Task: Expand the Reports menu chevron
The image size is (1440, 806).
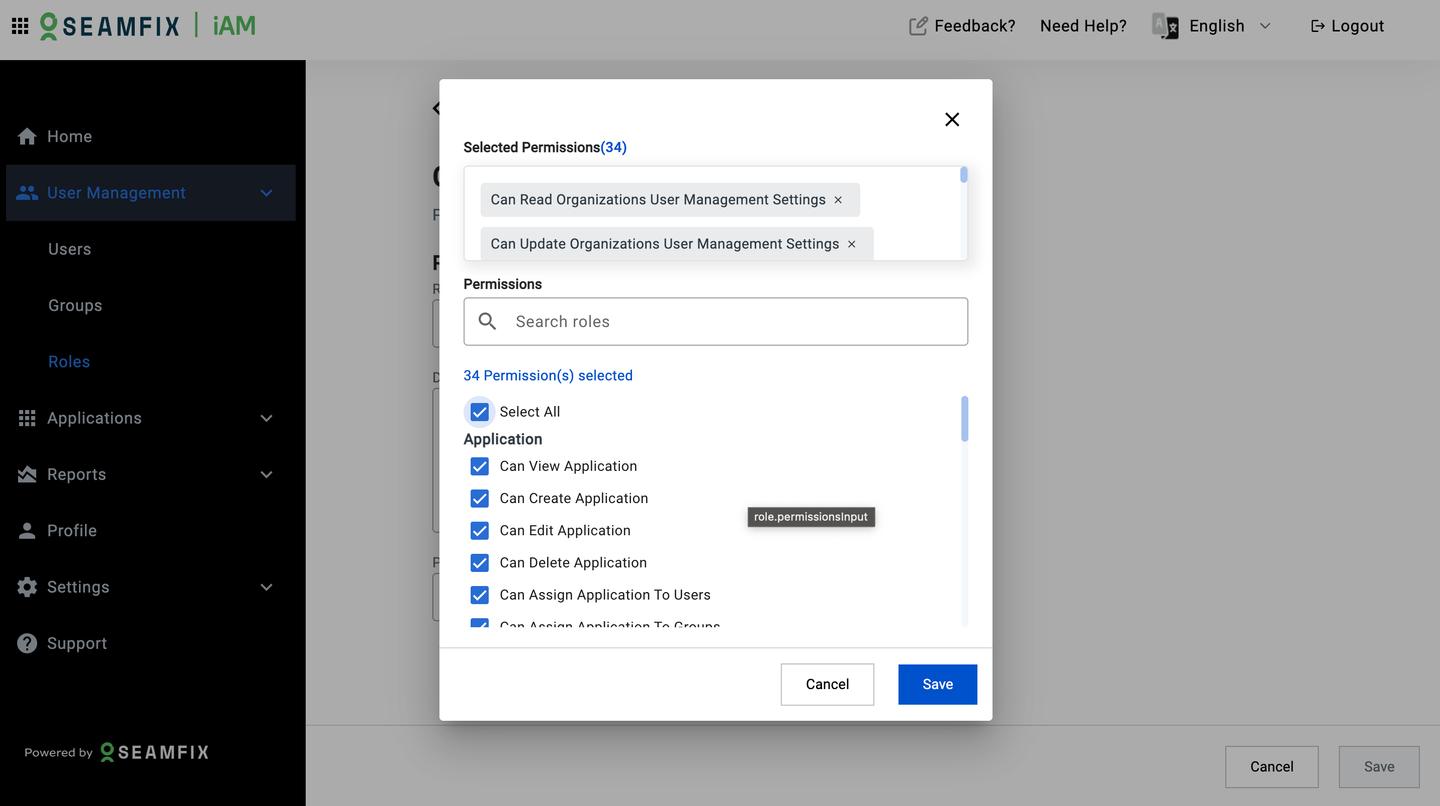Action: 266,474
